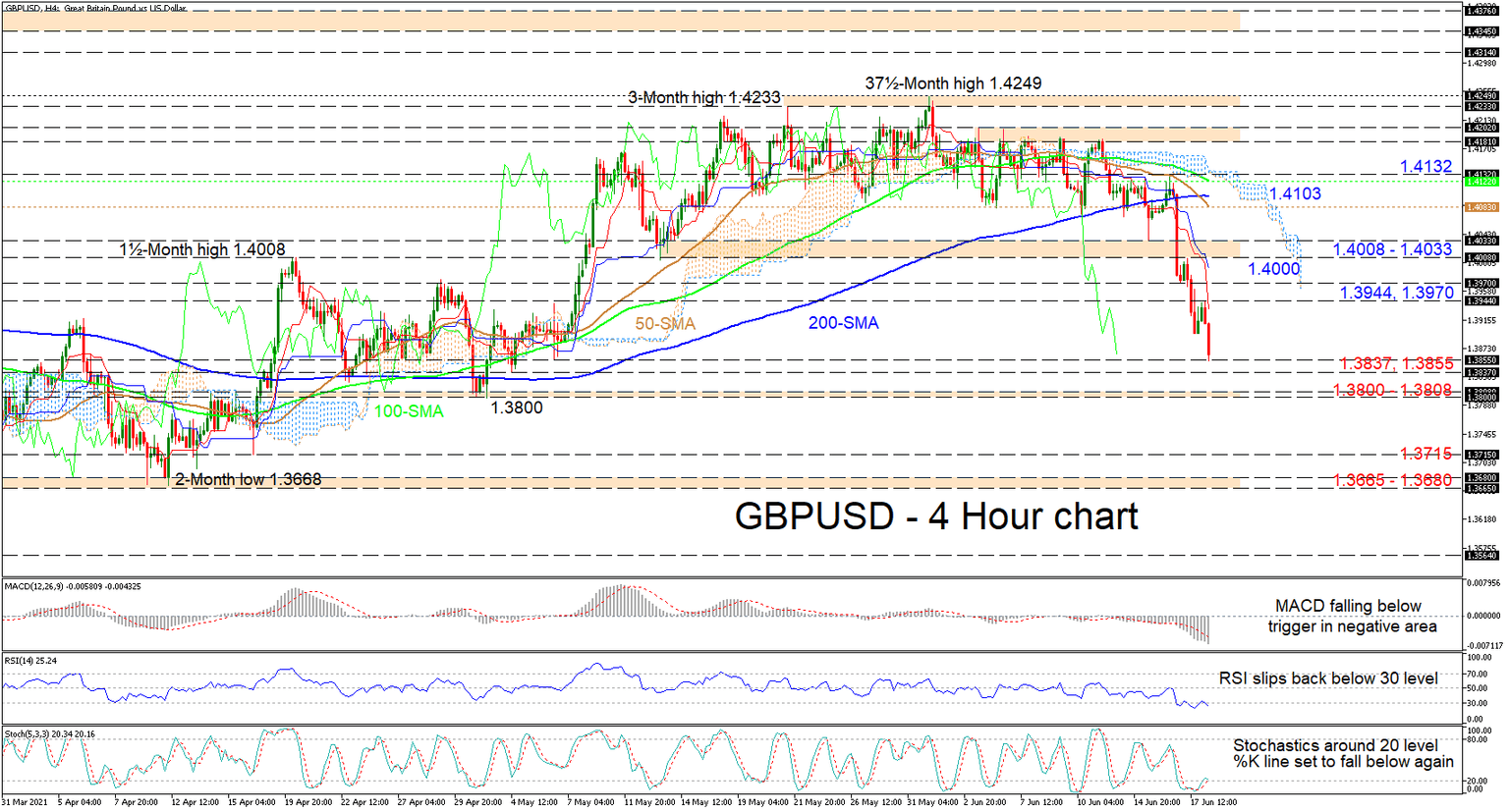
Task: Click the 37½-Month high 1.4249 annotation
Action: [952, 83]
